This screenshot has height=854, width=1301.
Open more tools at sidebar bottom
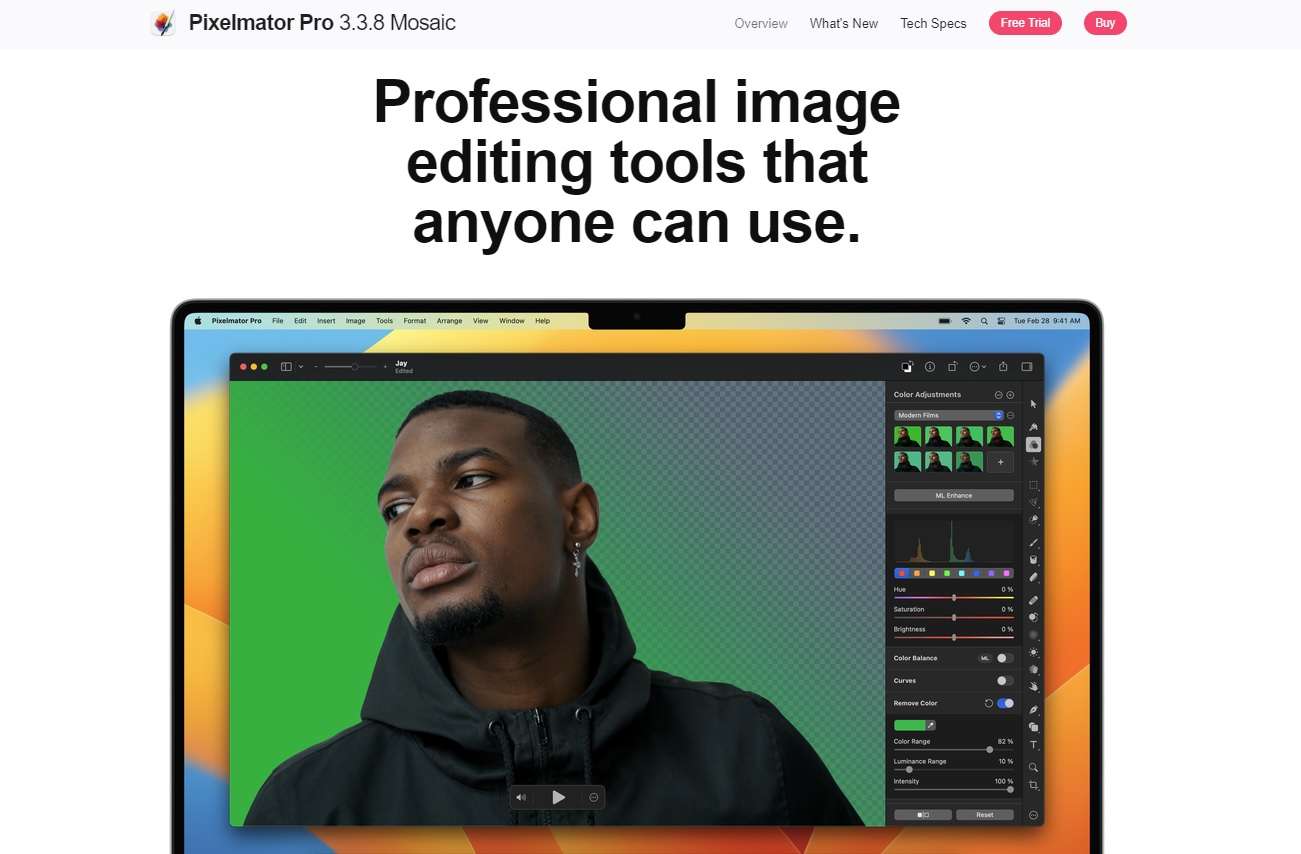point(1033,815)
